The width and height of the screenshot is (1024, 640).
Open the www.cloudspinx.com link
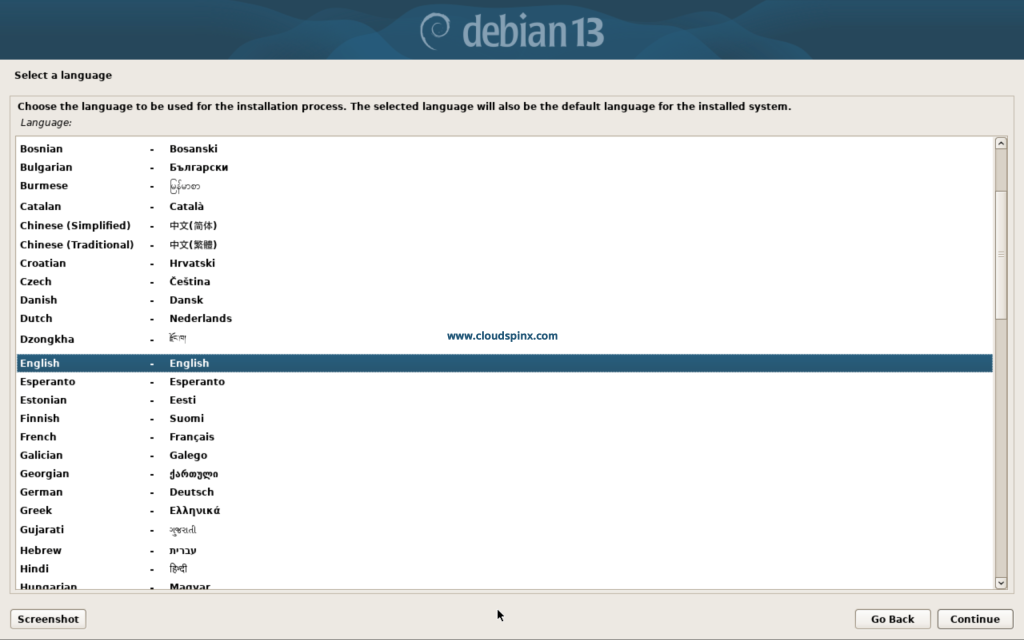501,336
